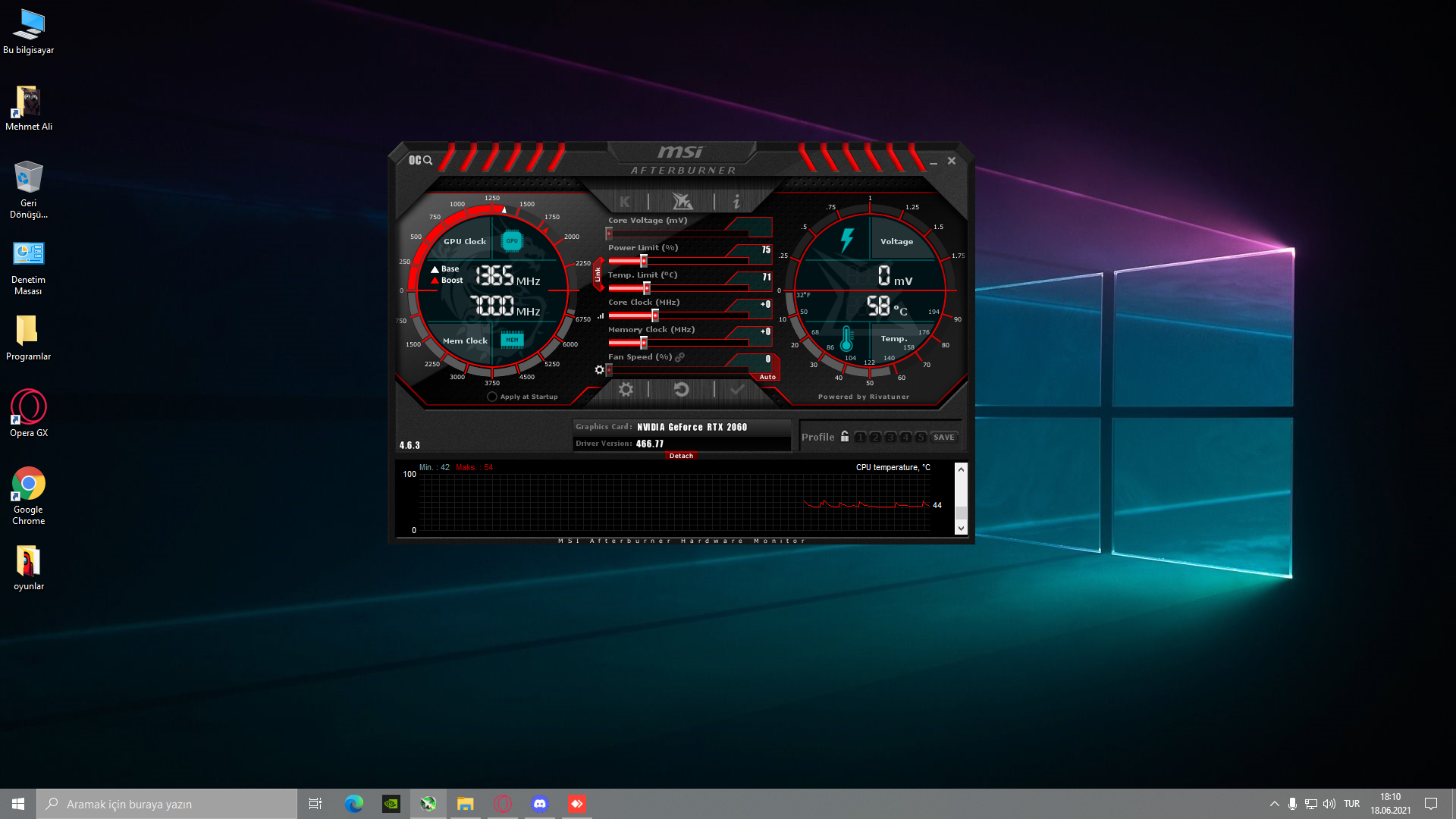Click the profile SAVE button

pos(943,438)
